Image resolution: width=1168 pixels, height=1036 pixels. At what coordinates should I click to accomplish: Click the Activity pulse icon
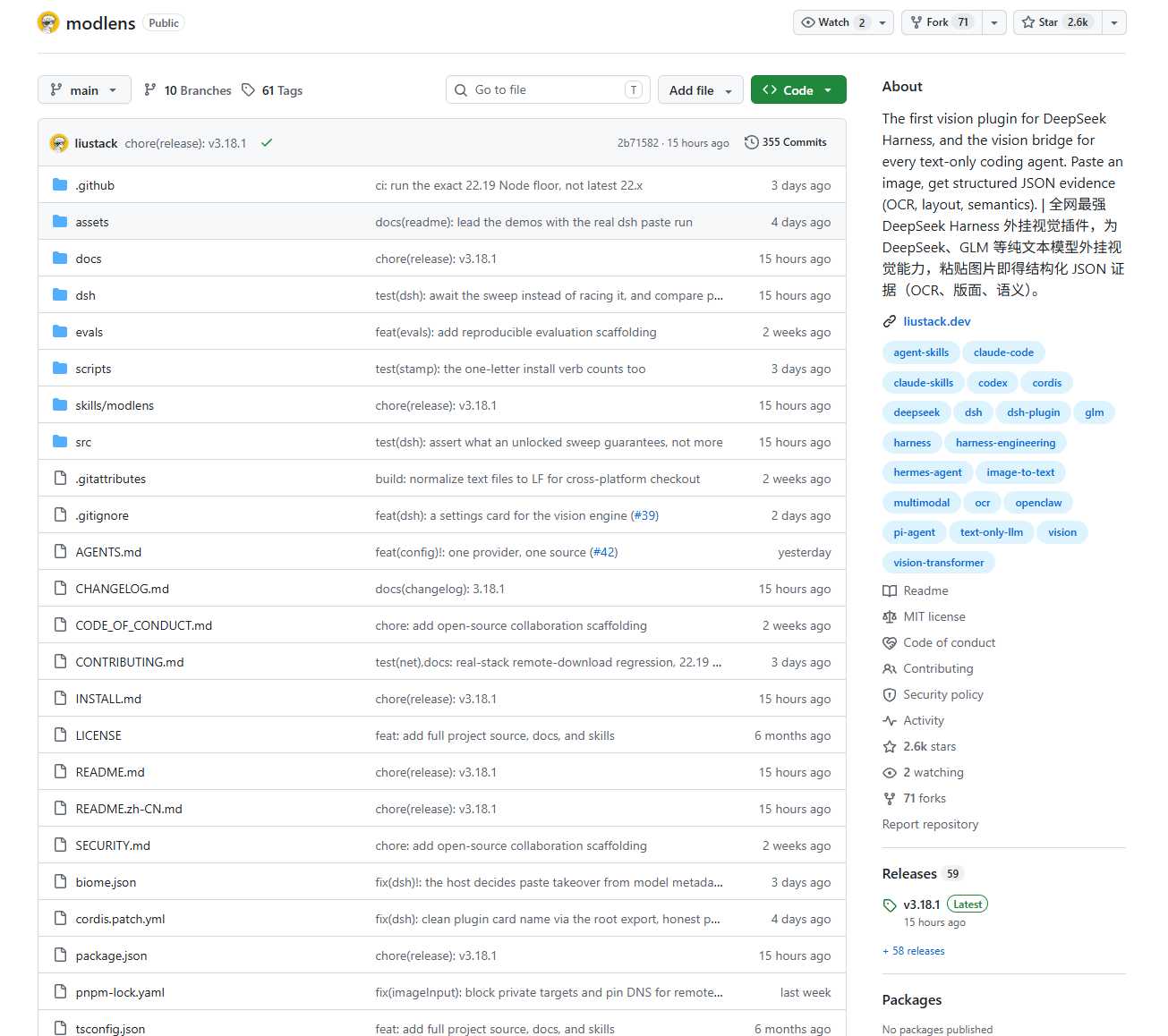click(x=890, y=720)
